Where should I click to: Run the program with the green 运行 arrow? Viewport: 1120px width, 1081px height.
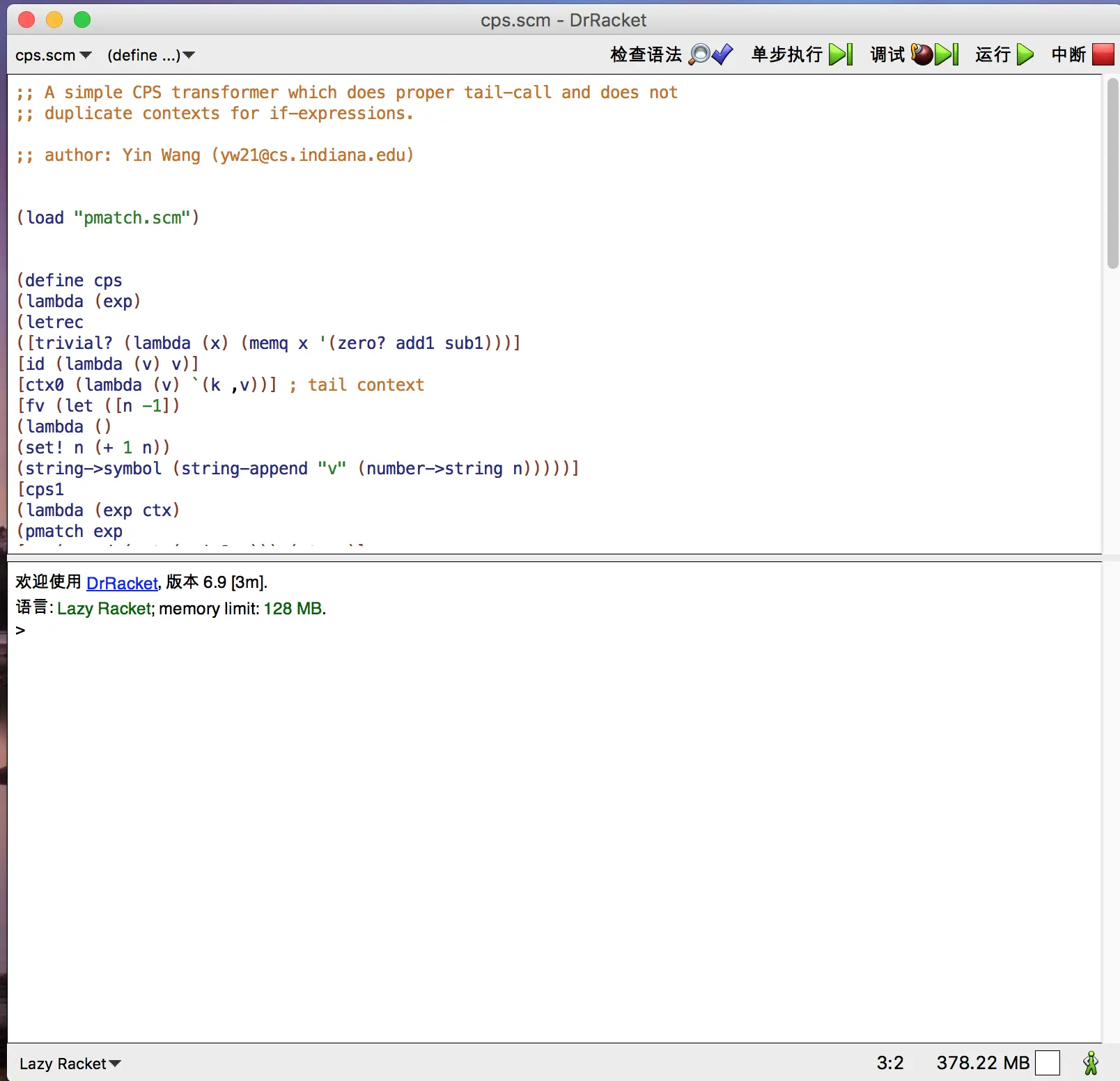[1025, 54]
